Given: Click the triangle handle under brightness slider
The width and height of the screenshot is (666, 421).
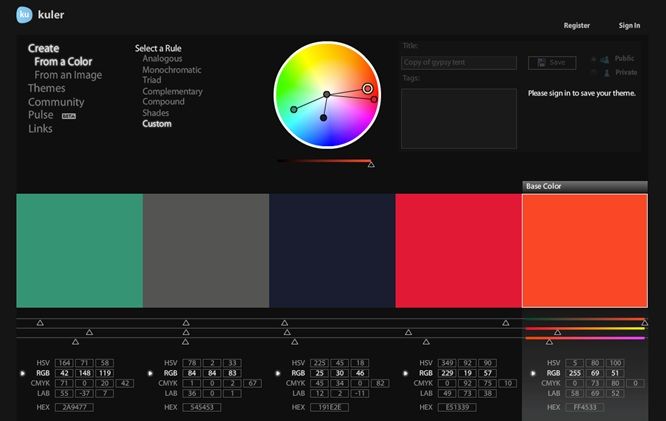Looking at the screenshot, I should click(371, 164).
